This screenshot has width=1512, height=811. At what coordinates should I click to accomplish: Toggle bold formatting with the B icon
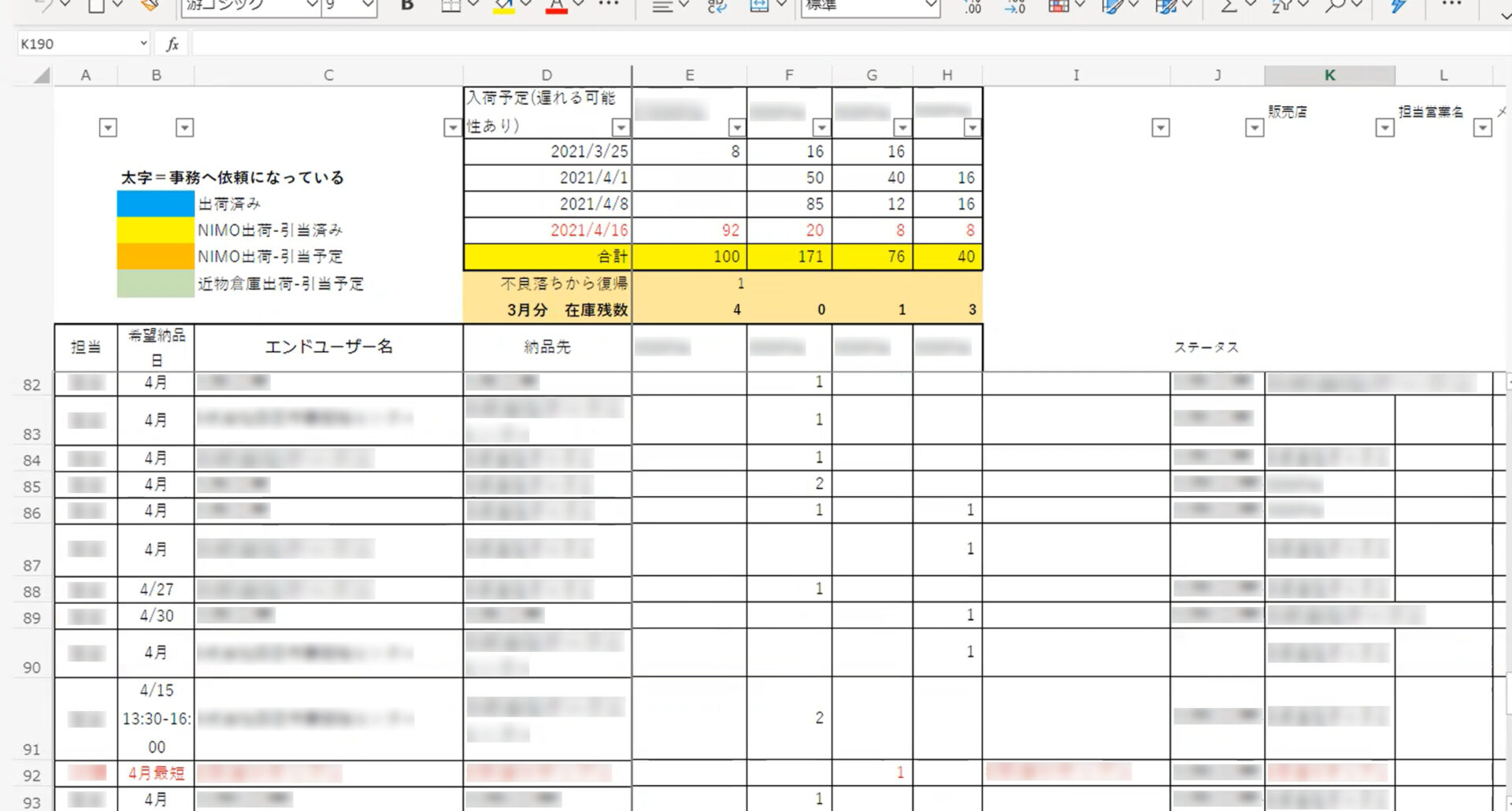coord(407,6)
